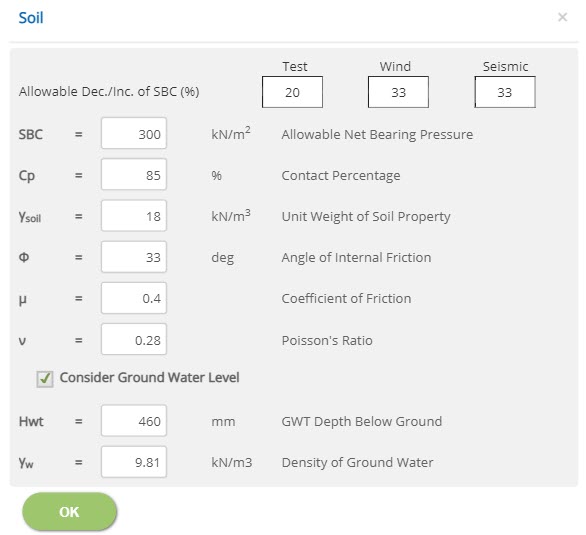Edit the Hwt GWT depth field
This screenshot has width=586, height=535.
tap(134, 421)
